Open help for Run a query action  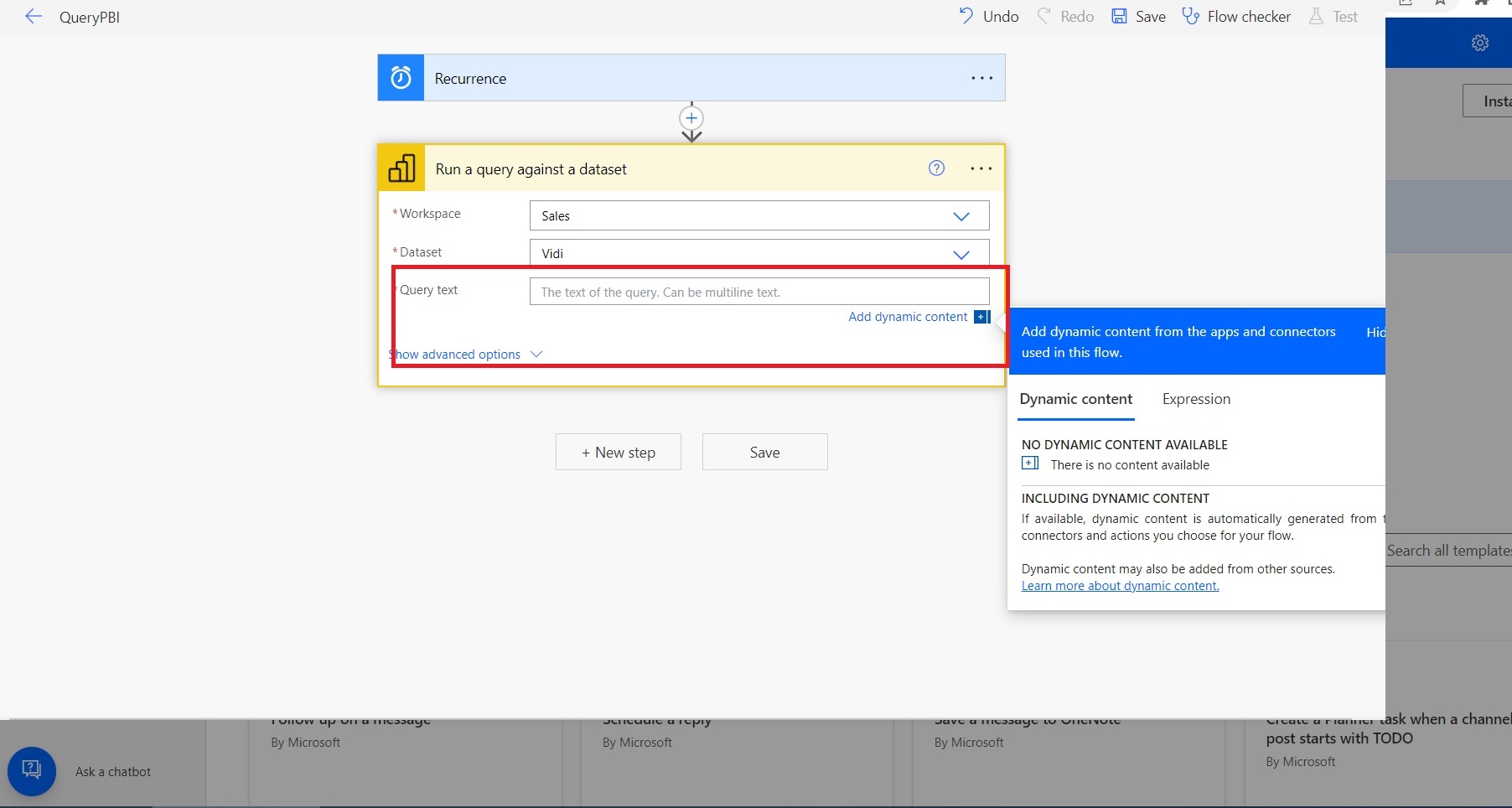click(936, 168)
